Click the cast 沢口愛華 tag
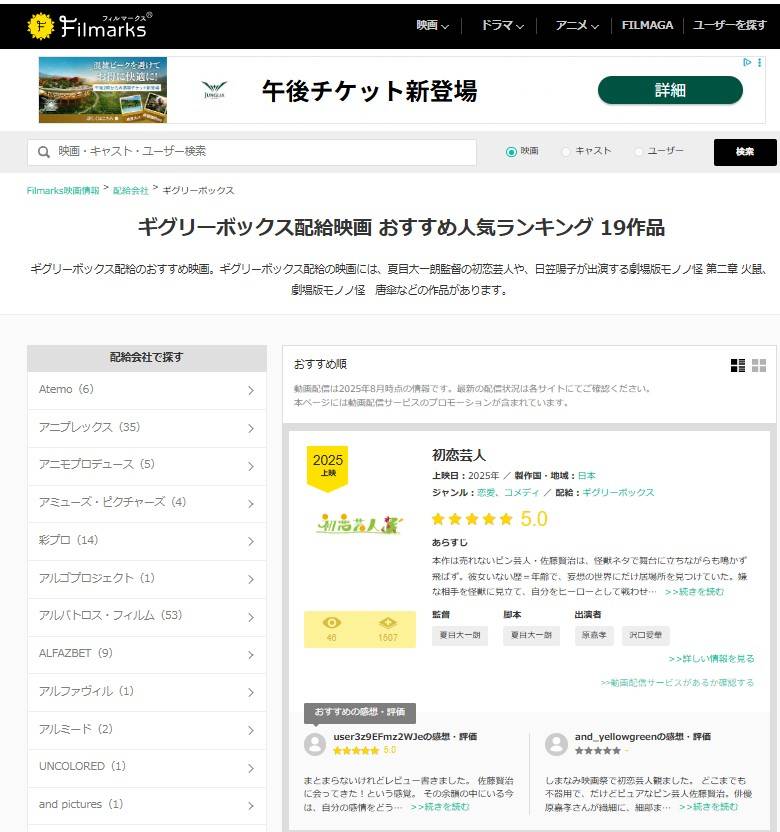This screenshot has height=832, width=780. [645, 635]
